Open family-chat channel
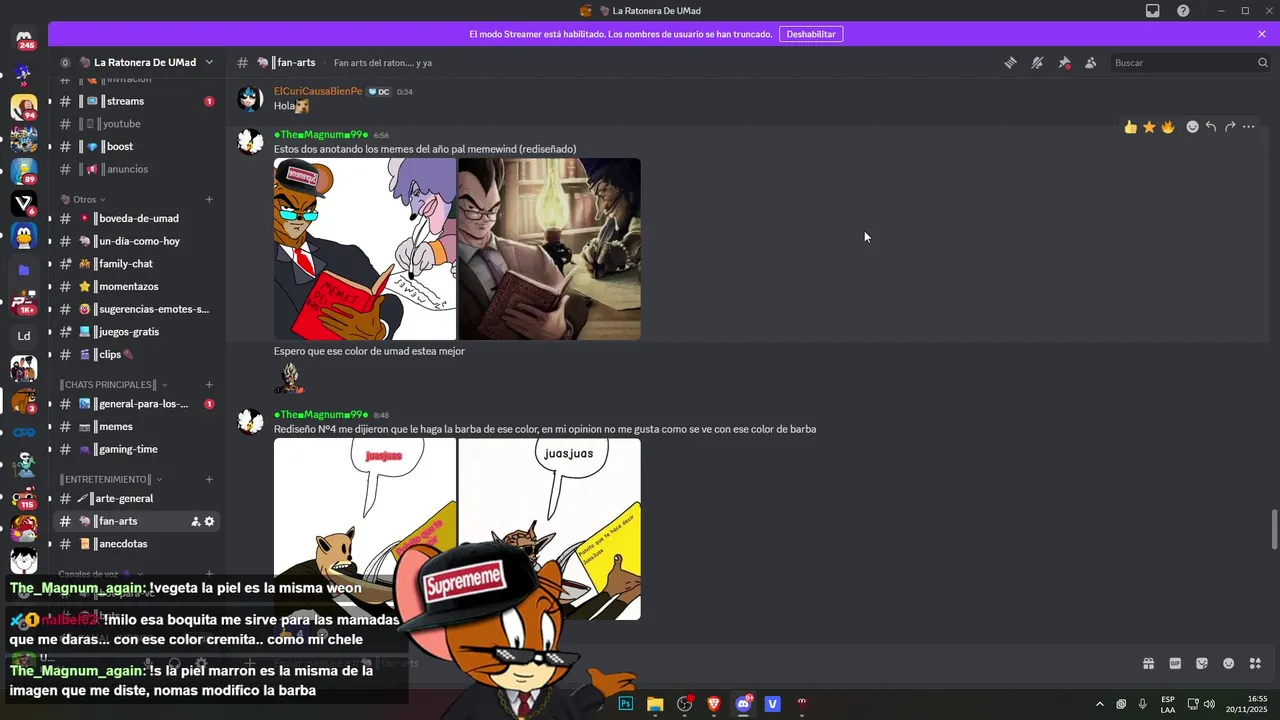The height and width of the screenshot is (720, 1280). coord(135,264)
